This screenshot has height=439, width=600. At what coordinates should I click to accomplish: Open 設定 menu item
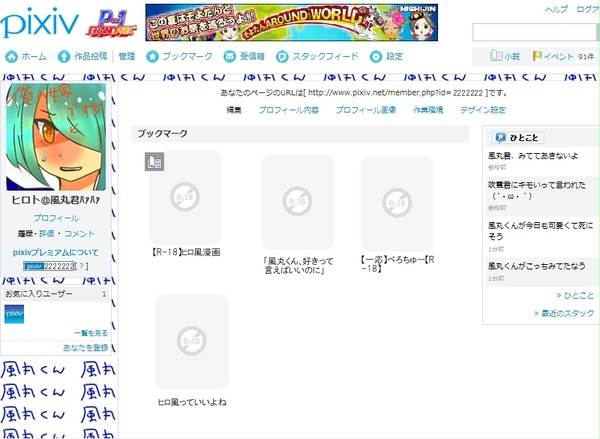(x=394, y=57)
